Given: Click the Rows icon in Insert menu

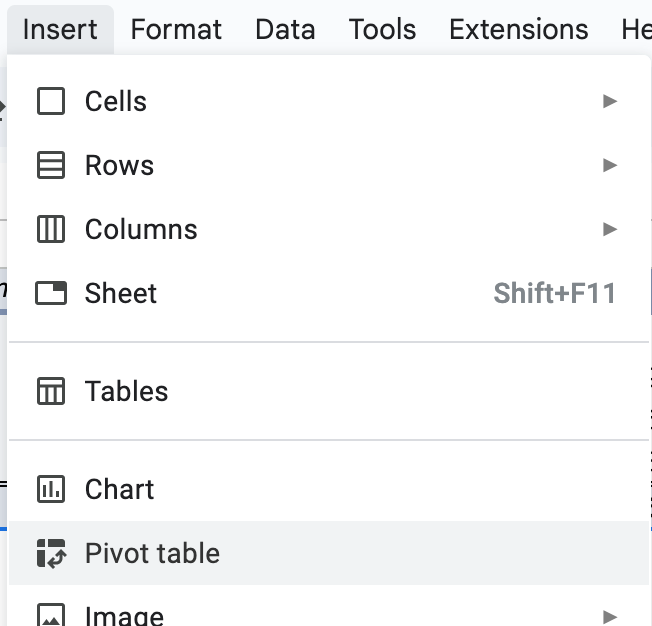Looking at the screenshot, I should tap(50, 165).
